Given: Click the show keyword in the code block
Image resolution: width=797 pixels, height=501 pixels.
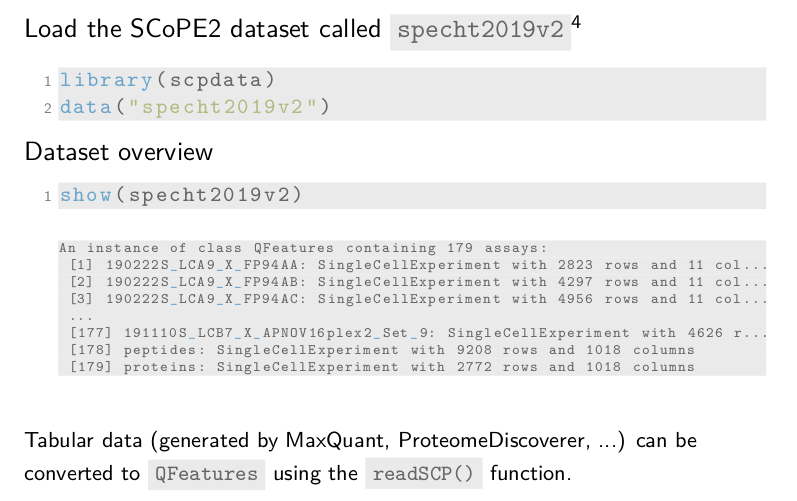Looking at the screenshot, I should [86, 195].
